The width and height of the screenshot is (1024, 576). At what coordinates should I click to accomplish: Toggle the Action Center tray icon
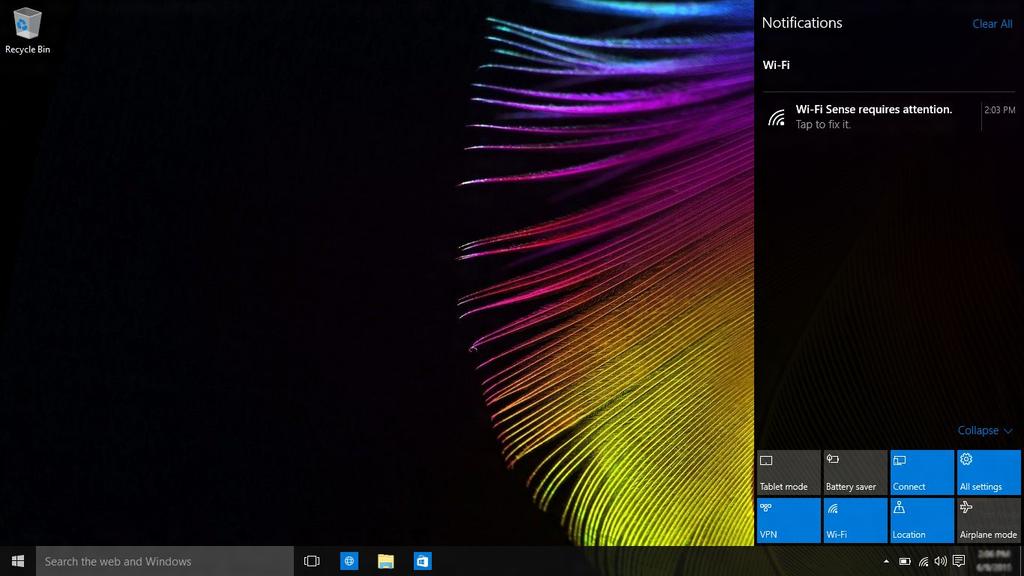(959, 561)
